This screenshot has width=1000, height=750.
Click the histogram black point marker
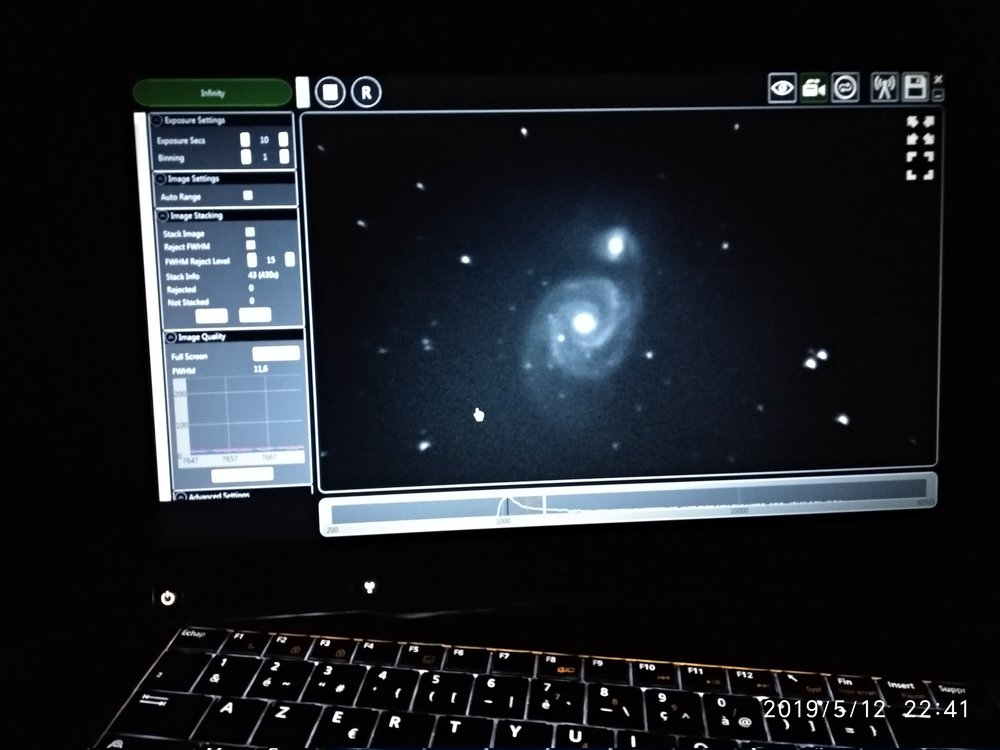coord(507,506)
